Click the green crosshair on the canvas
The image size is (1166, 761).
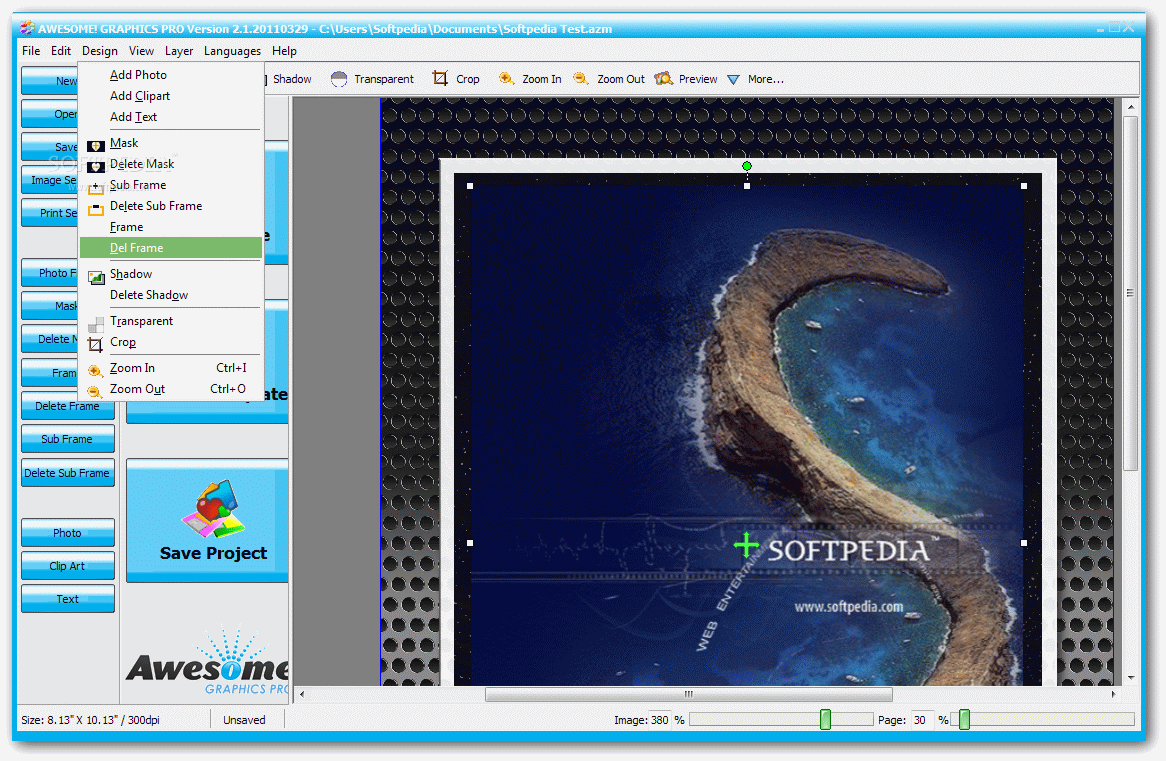click(x=746, y=545)
